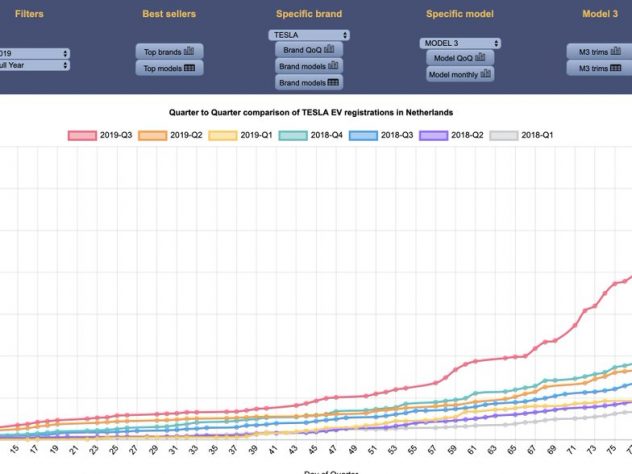Expand the year filter dropdown
This screenshot has height=474, width=632.
point(34,53)
